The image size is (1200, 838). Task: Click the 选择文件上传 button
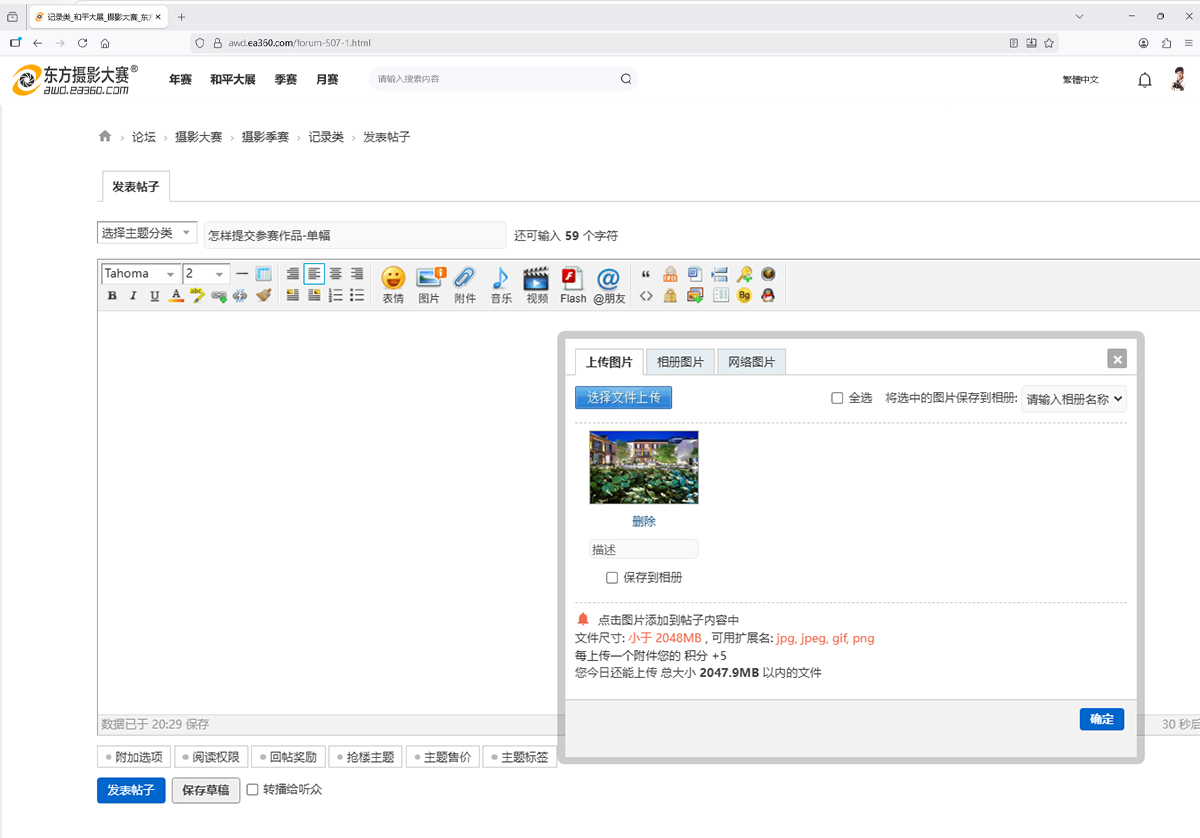tap(624, 398)
